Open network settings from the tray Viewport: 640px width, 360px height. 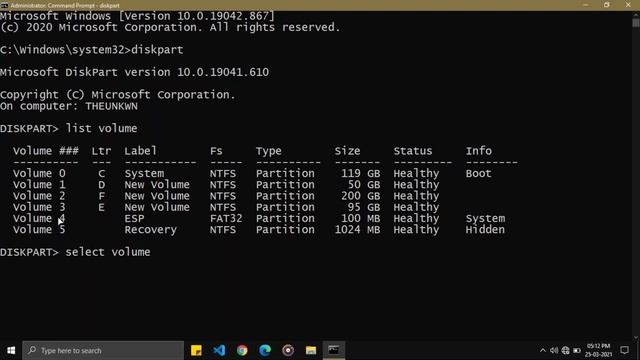coord(565,351)
